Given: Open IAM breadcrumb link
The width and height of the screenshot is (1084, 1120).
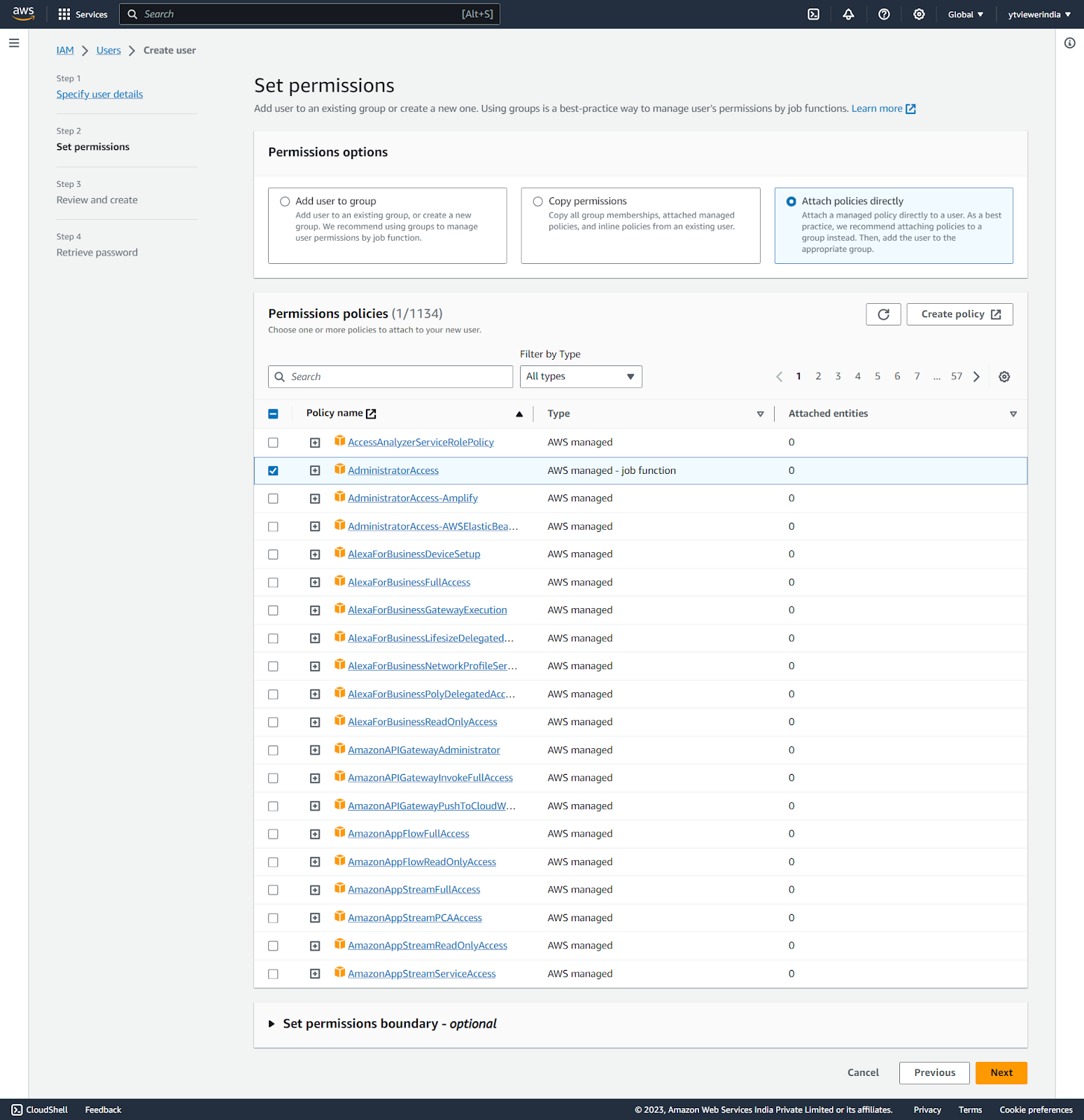Looking at the screenshot, I should click(65, 50).
